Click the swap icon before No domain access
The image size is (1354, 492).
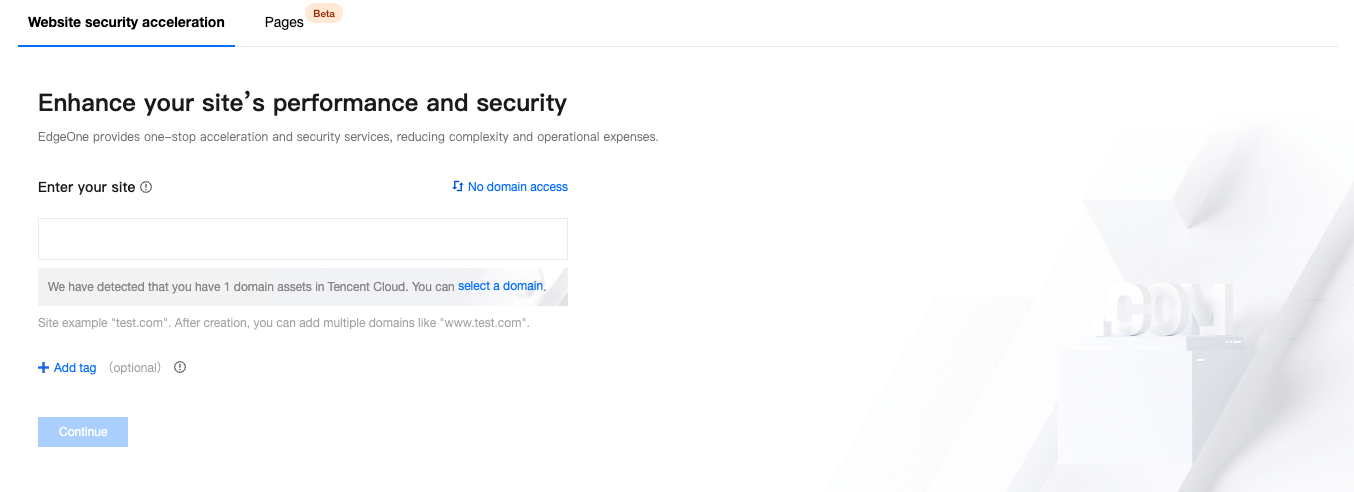pyautogui.click(x=458, y=186)
